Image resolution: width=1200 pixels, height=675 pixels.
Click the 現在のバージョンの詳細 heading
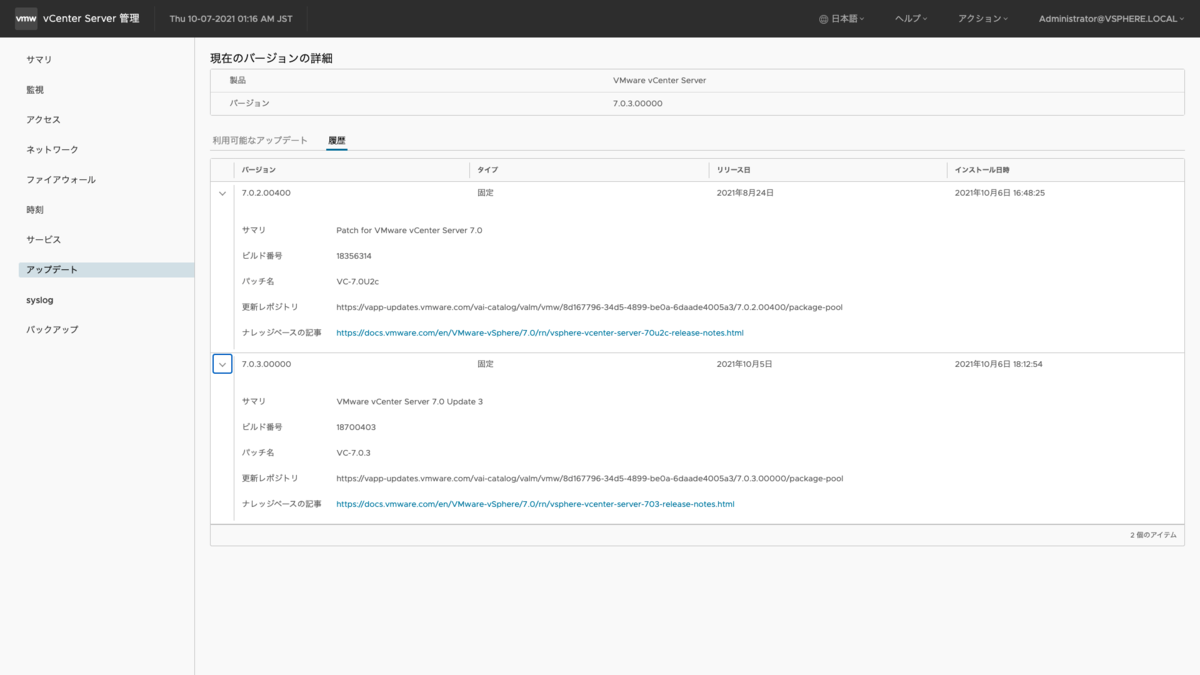coord(271,58)
